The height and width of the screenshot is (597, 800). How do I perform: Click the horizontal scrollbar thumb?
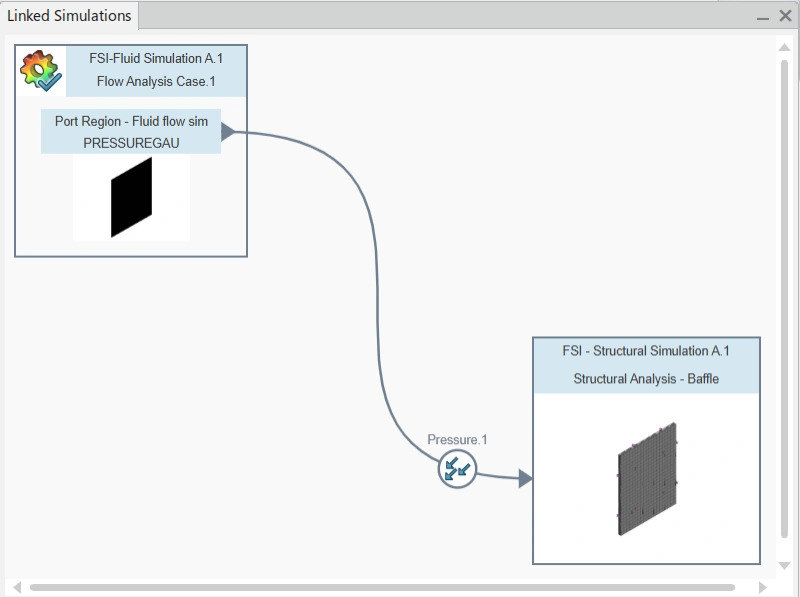[x=382, y=588]
